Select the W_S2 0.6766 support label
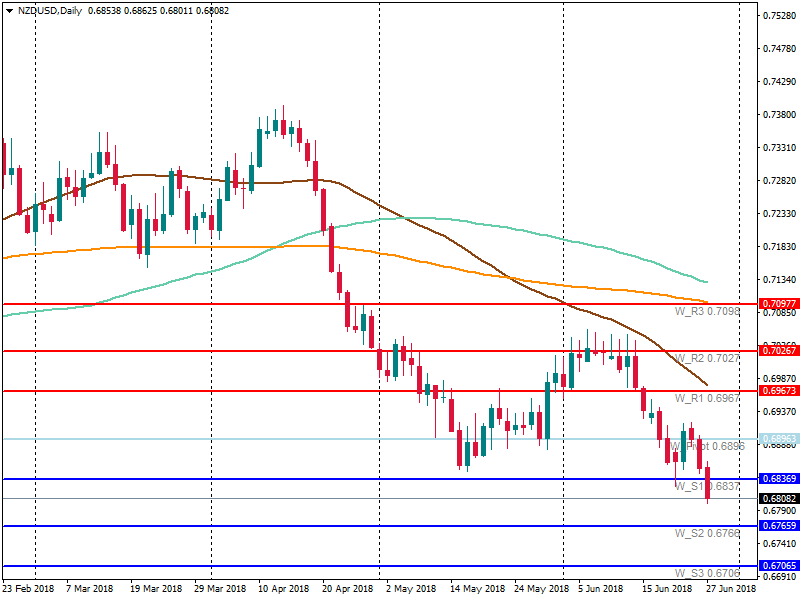Screen dimensions: 800x600 click(707, 534)
